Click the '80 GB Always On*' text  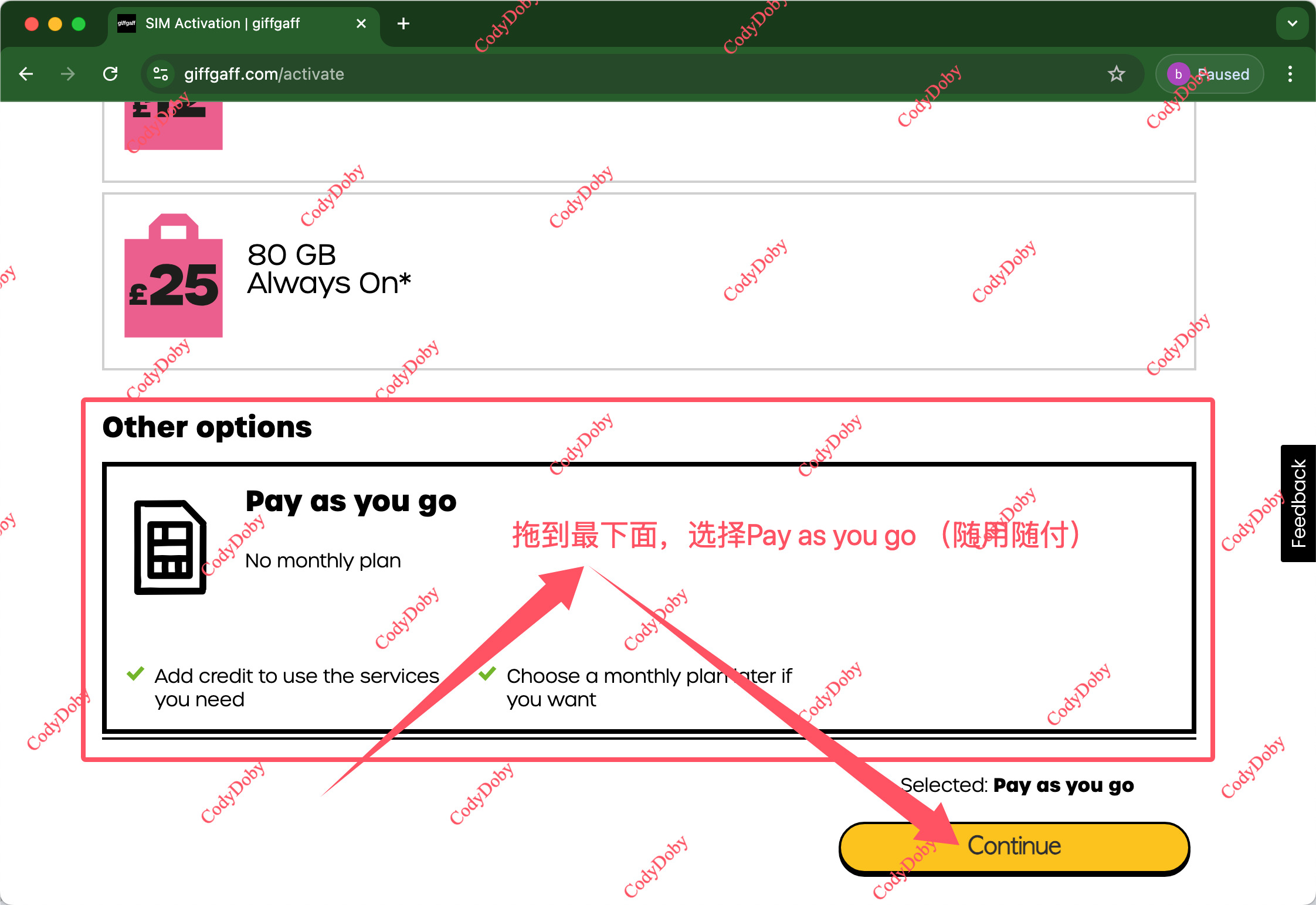[x=329, y=269]
